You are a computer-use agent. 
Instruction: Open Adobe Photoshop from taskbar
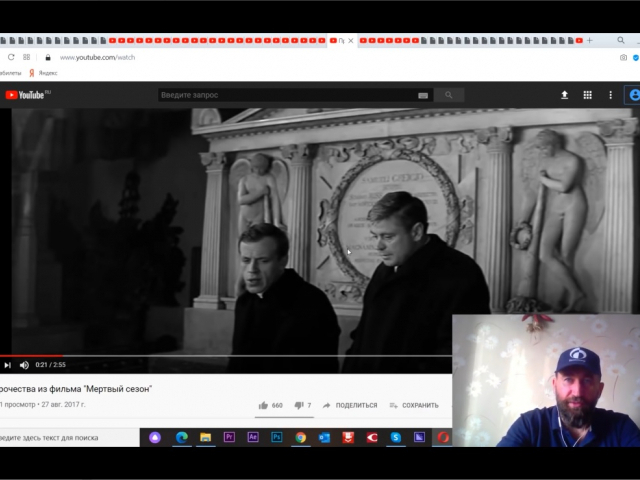tap(276, 438)
